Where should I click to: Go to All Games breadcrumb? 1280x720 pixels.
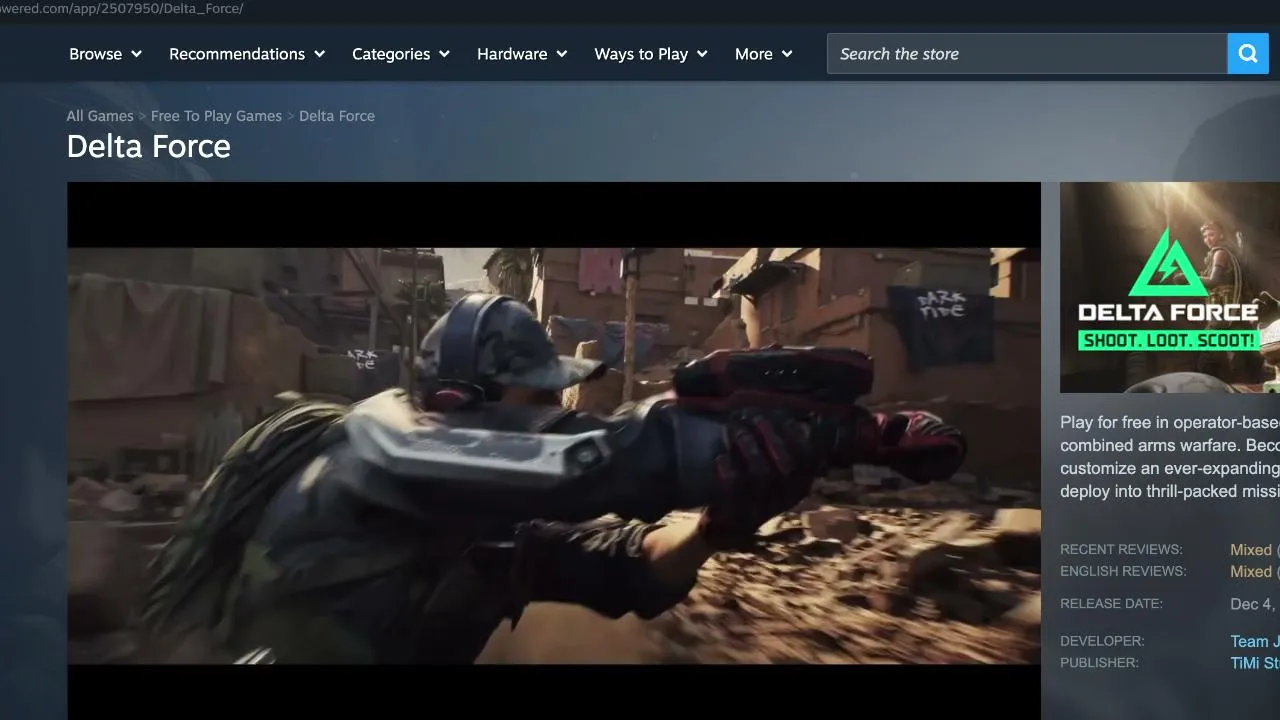100,116
